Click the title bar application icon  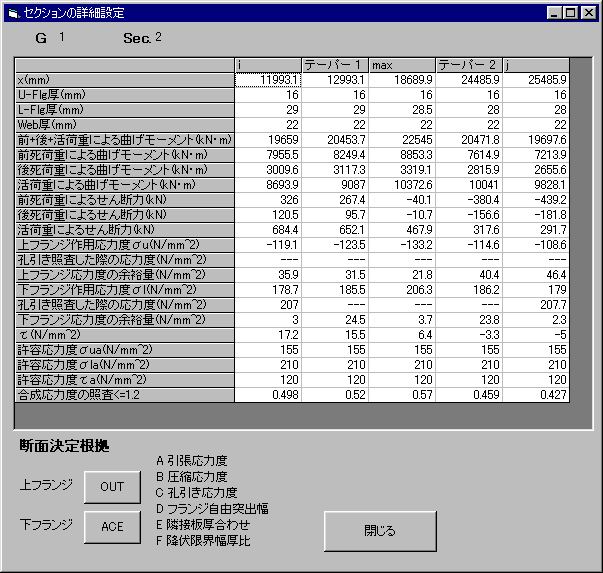pyautogui.click(x=13, y=13)
